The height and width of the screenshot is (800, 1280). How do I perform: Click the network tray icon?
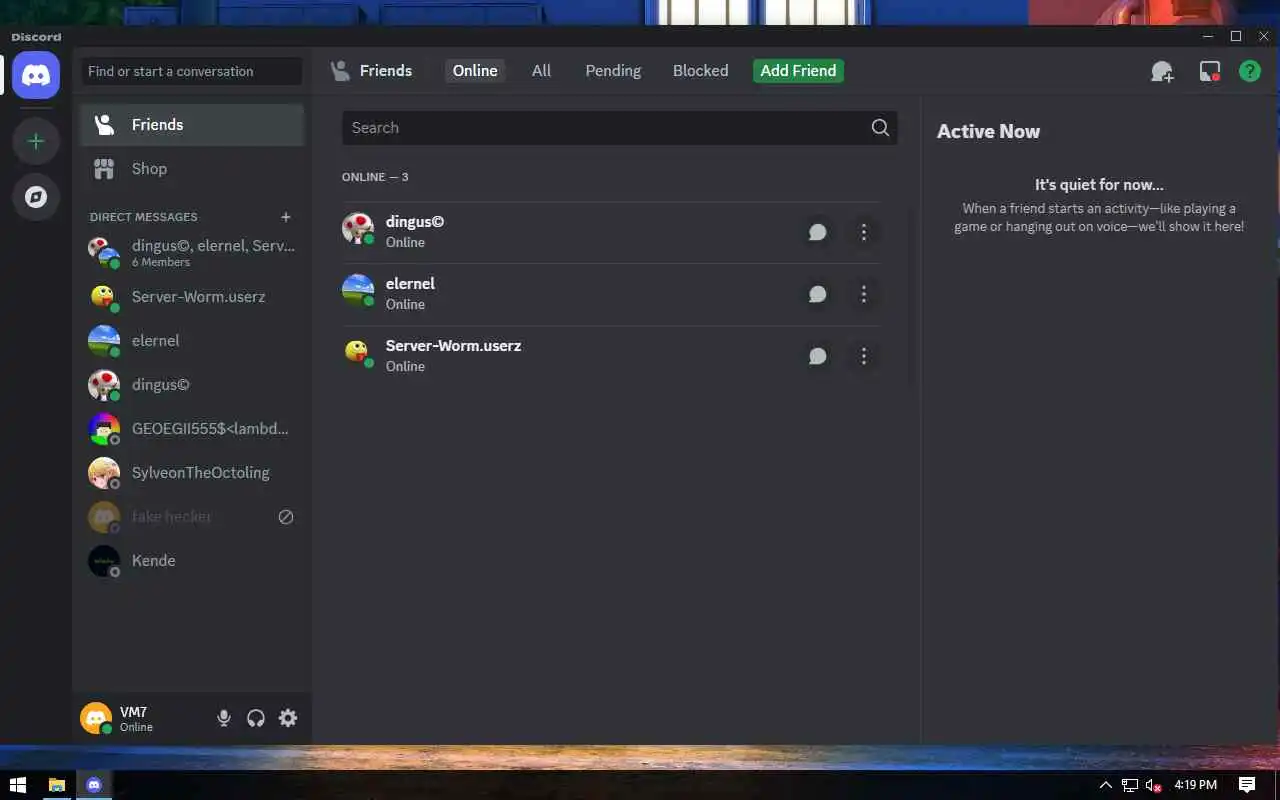point(1130,785)
